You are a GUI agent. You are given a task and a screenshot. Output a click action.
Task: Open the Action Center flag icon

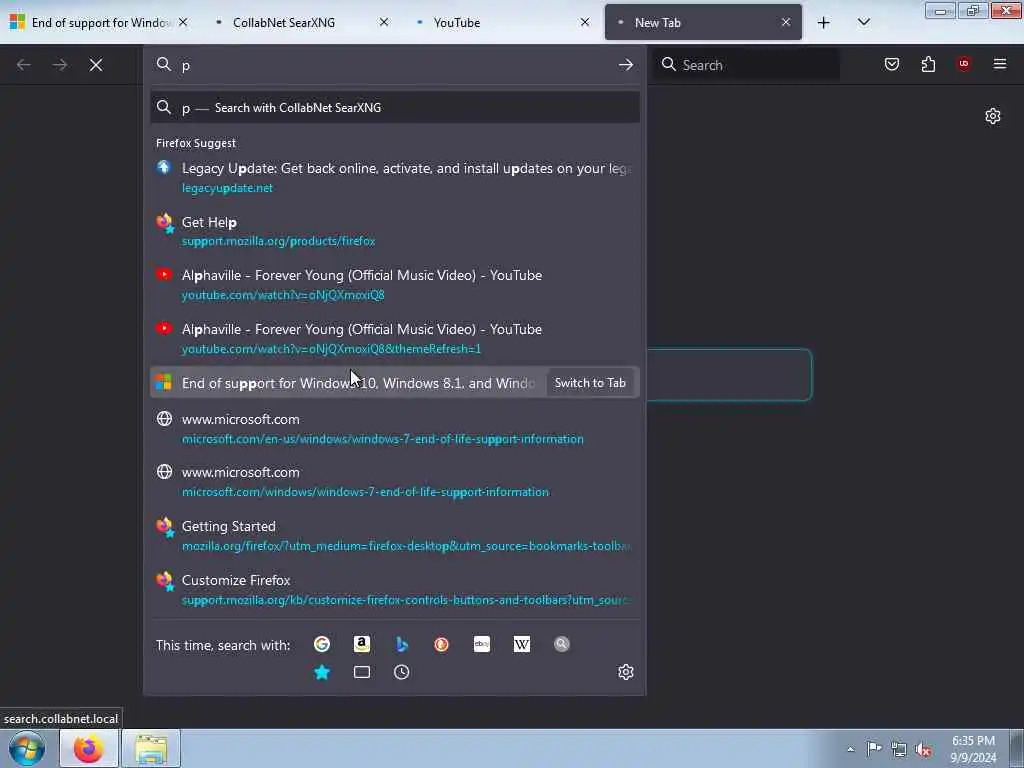[874, 749]
